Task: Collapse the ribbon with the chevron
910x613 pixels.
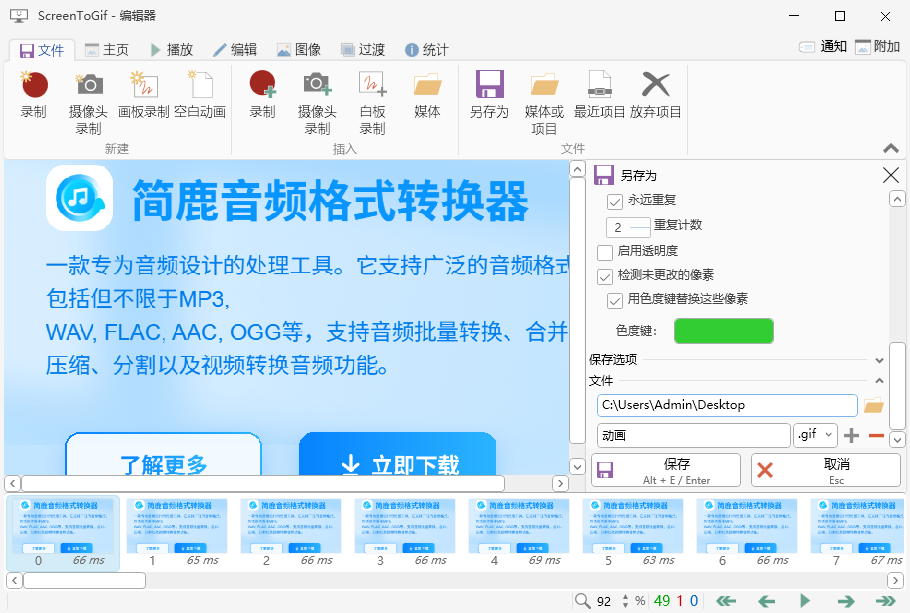Action: coord(890,148)
